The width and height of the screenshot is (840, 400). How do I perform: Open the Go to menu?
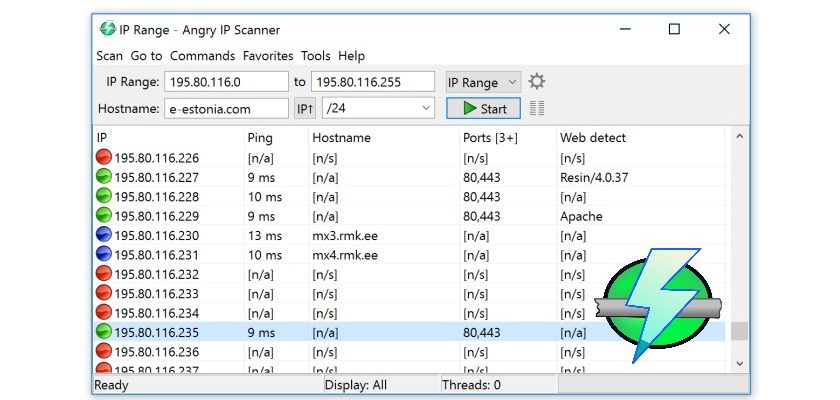coord(146,56)
